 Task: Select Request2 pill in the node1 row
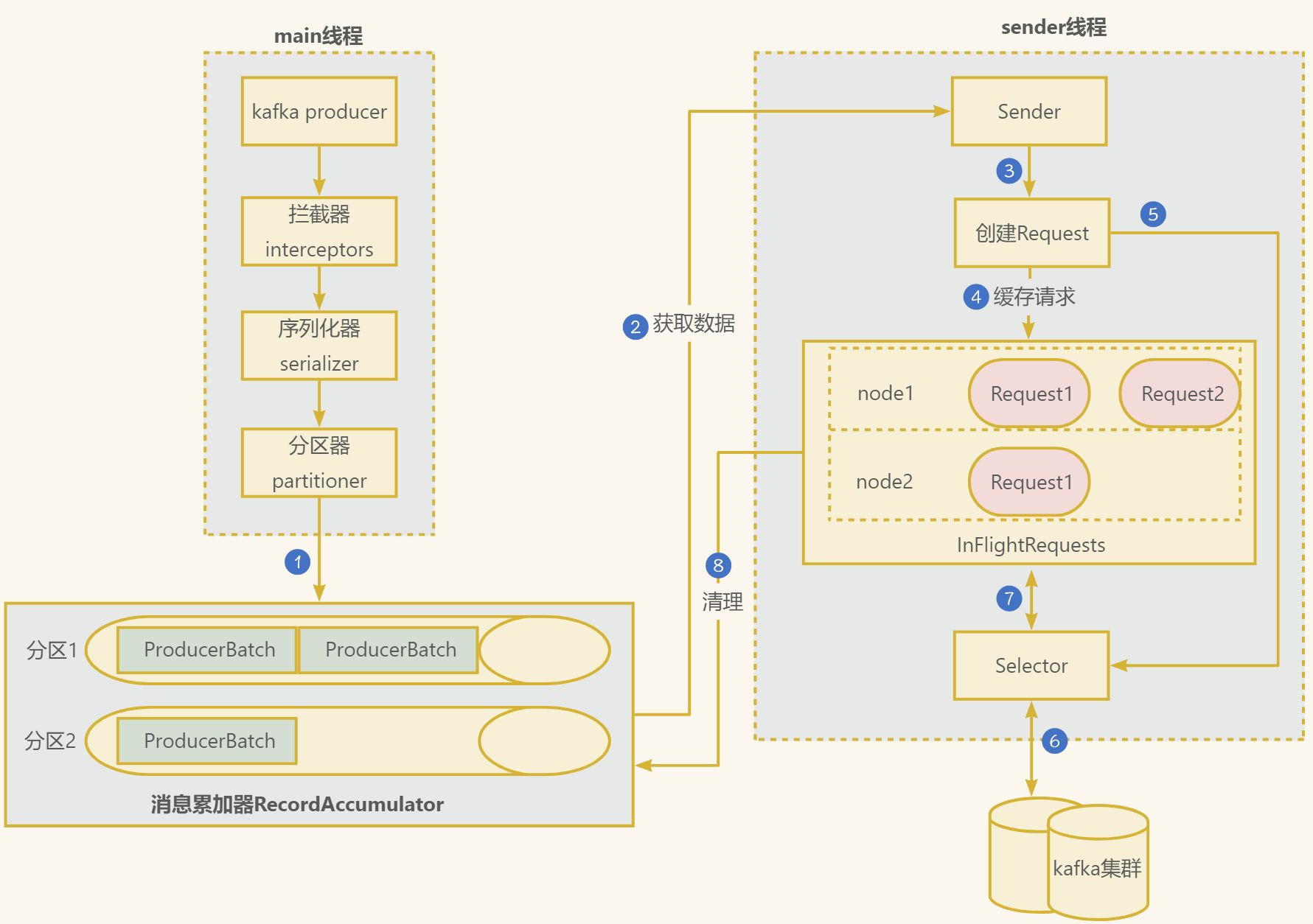tap(1180, 393)
